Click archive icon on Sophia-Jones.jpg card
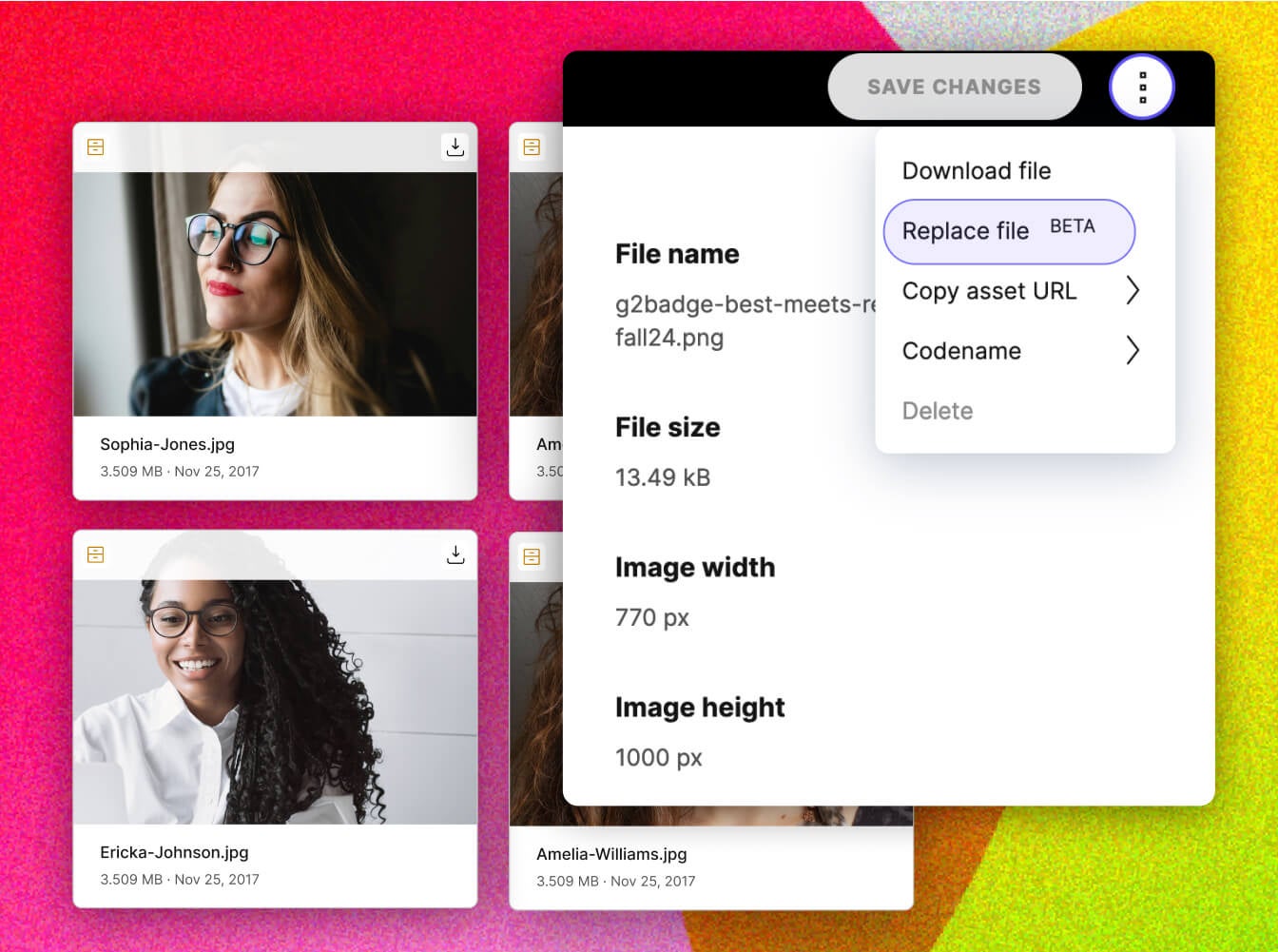Viewport: 1278px width, 952px height. pyautogui.click(x=95, y=146)
